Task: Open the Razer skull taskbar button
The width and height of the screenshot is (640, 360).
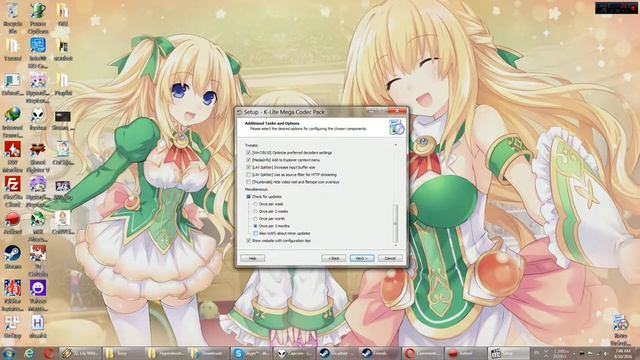Action: point(293,353)
